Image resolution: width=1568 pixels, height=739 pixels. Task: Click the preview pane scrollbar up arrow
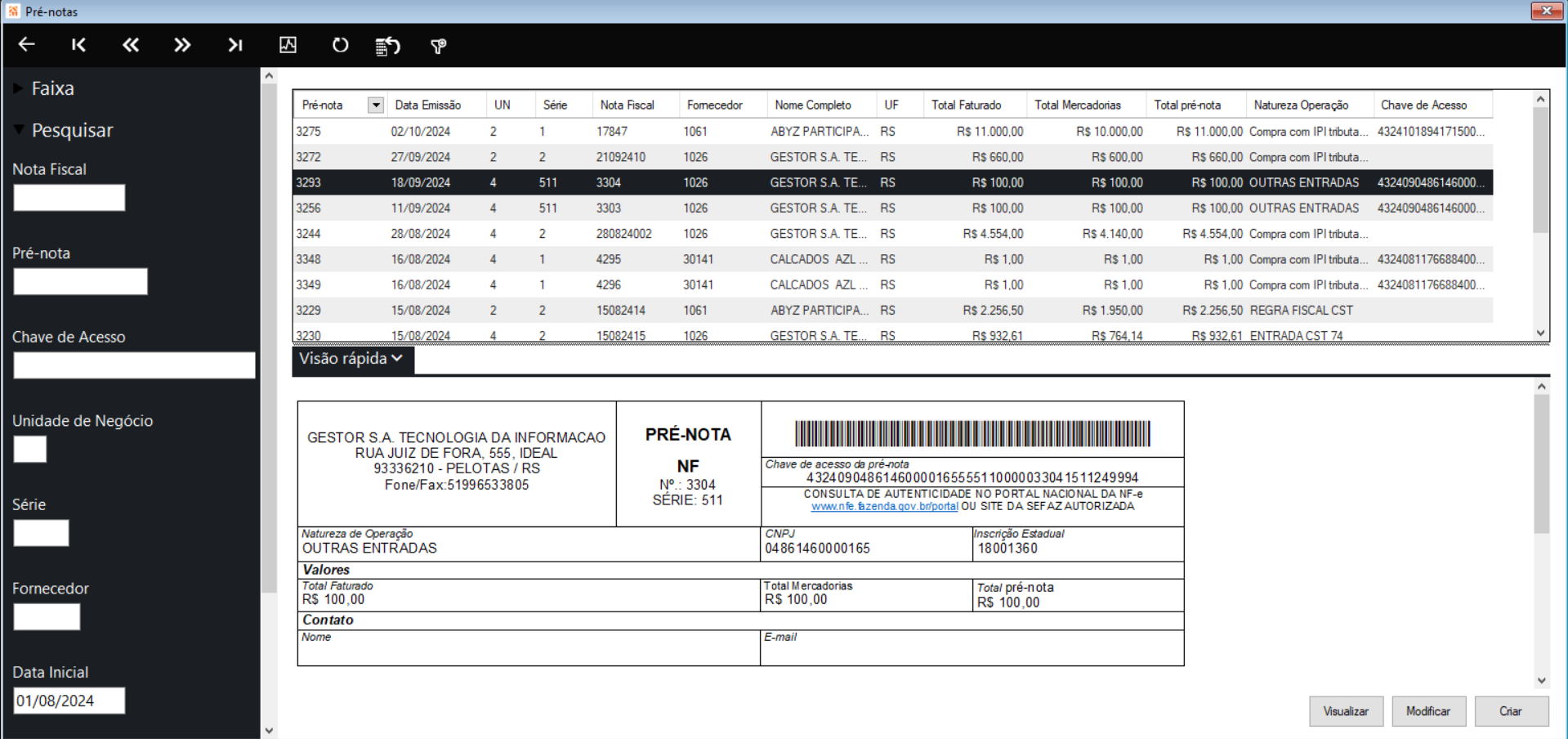click(x=1542, y=387)
